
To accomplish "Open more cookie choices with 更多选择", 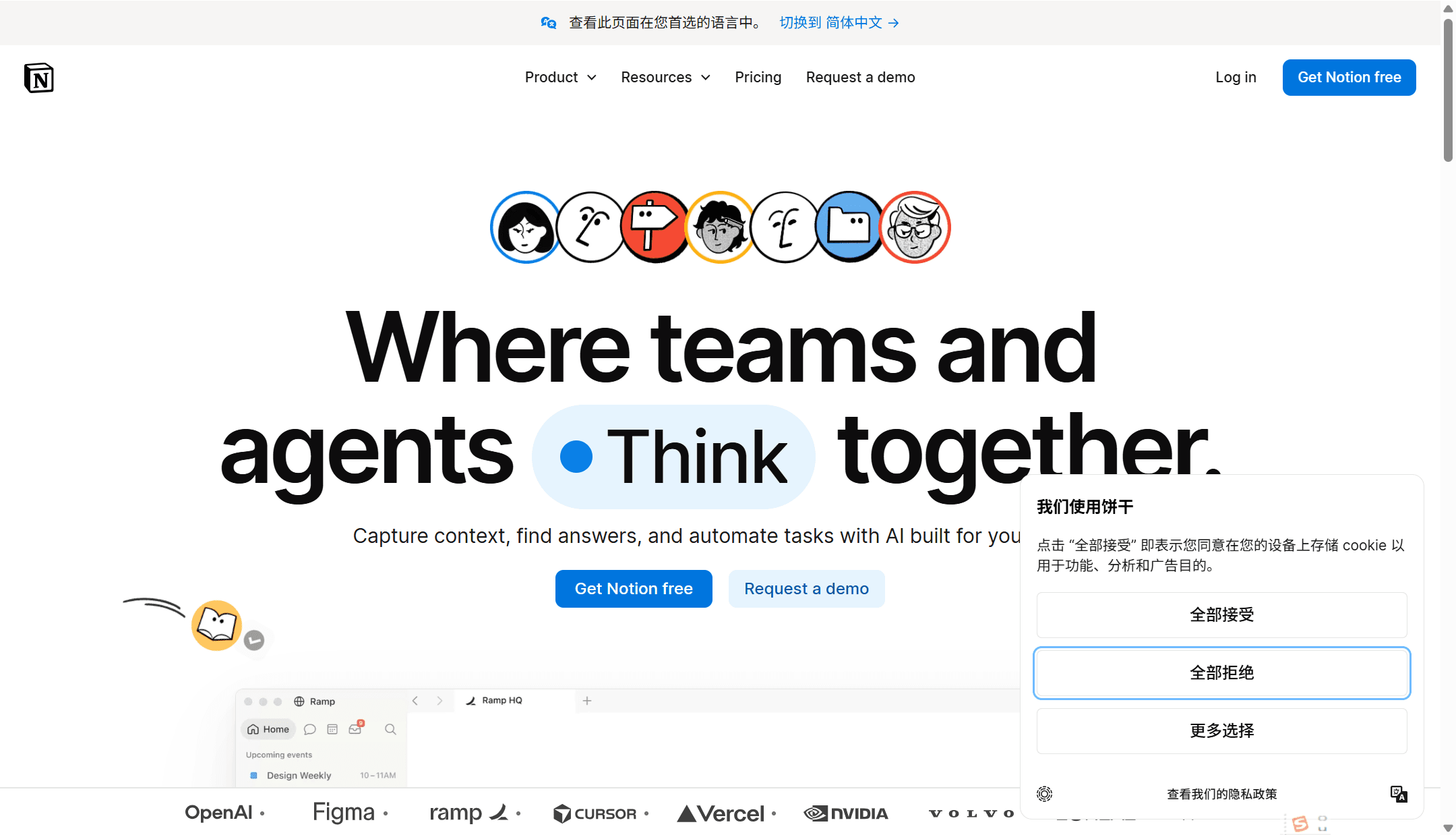I will (x=1222, y=731).
